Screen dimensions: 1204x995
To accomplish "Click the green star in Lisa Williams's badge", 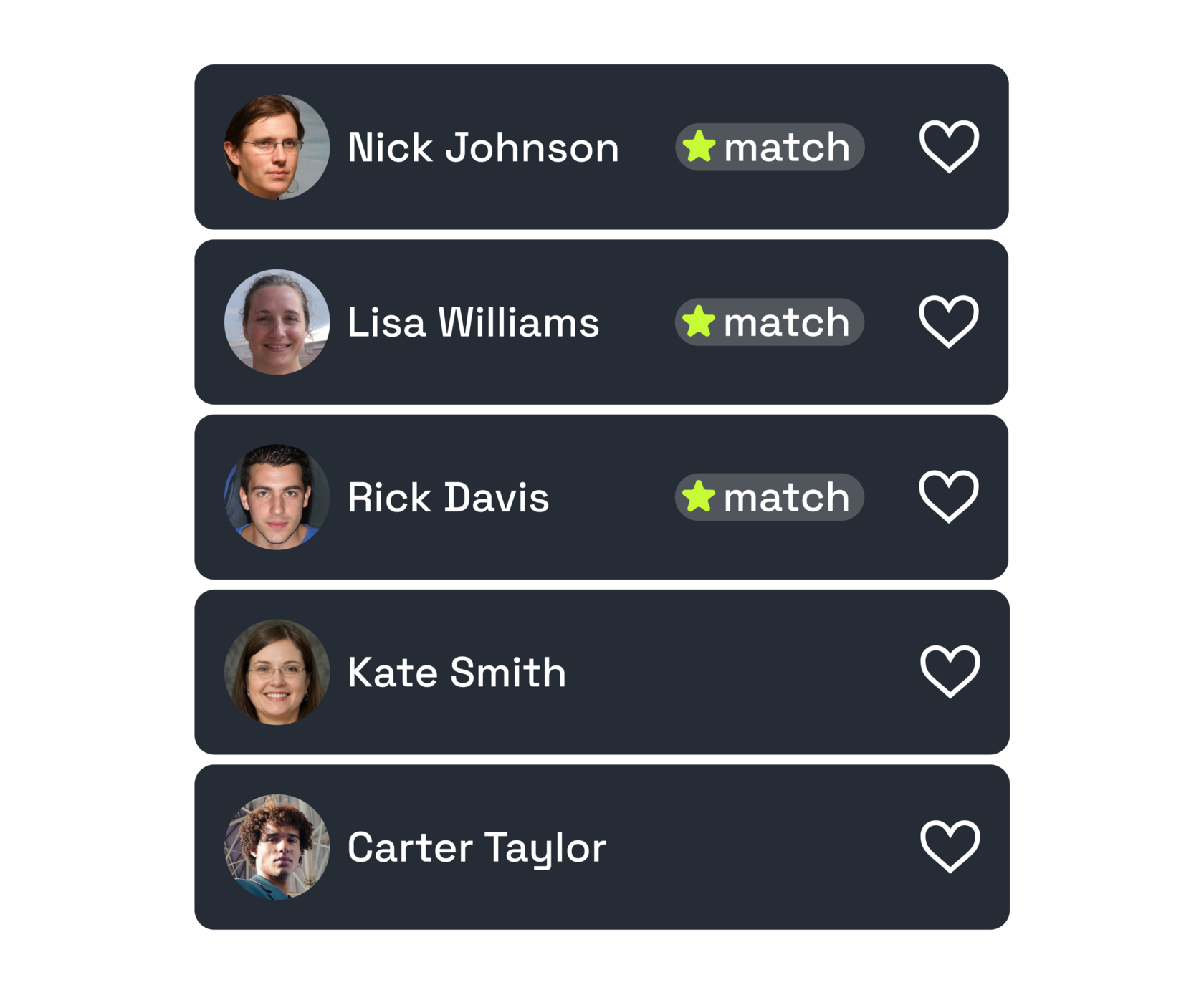I will [699, 321].
